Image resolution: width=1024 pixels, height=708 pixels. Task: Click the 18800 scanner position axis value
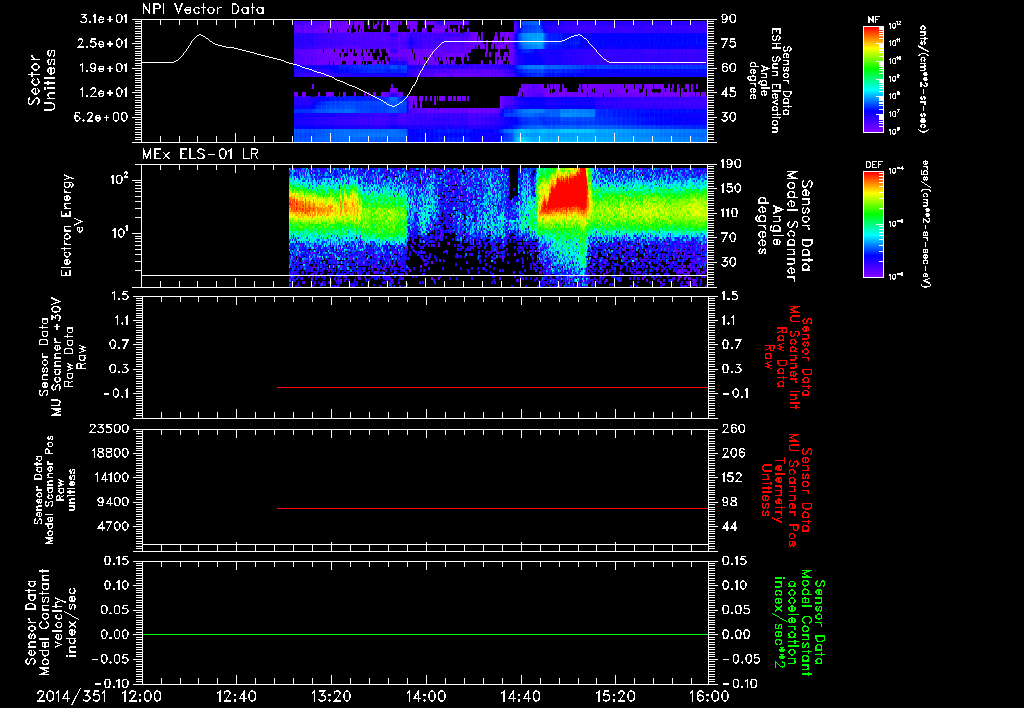click(109, 453)
